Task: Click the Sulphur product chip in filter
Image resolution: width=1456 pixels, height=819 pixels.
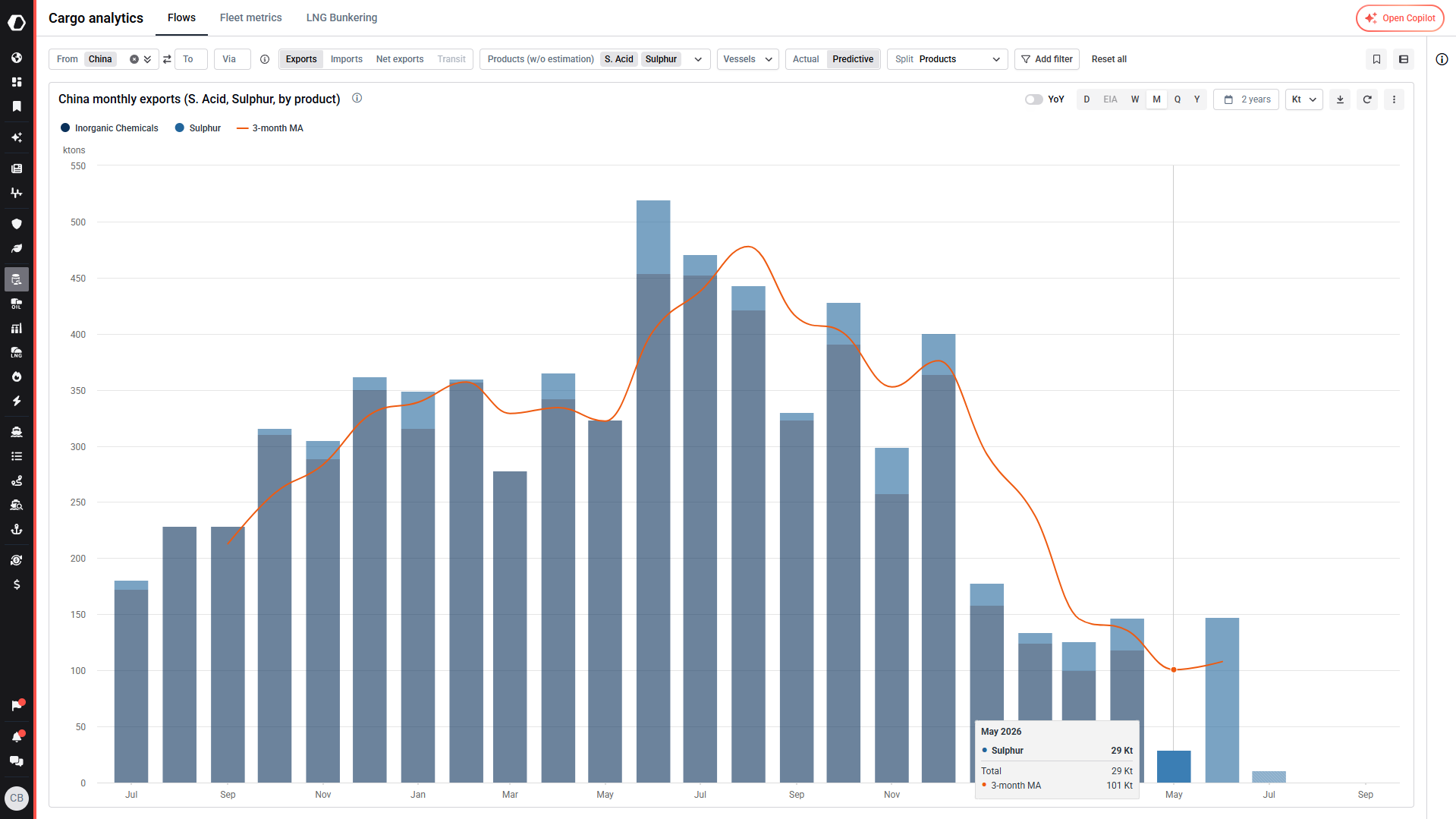Action: 661,59
